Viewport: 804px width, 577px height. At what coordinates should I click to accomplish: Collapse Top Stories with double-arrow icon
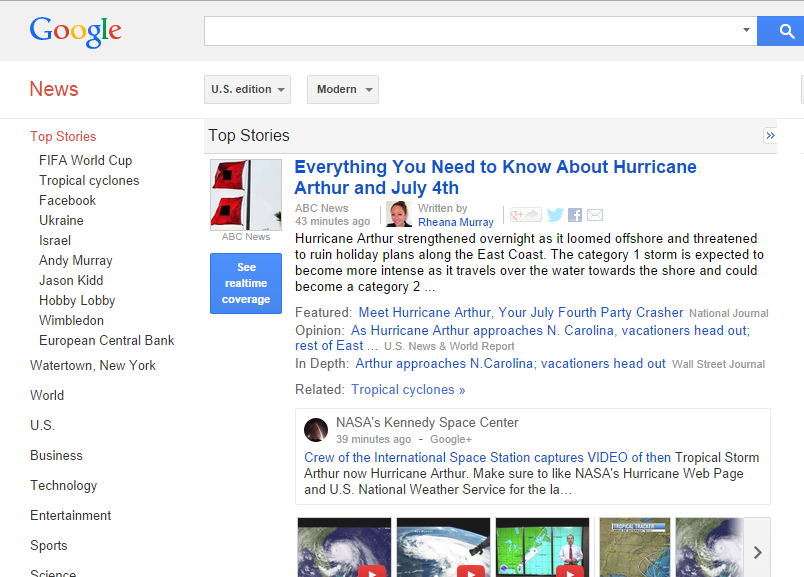[x=770, y=136]
